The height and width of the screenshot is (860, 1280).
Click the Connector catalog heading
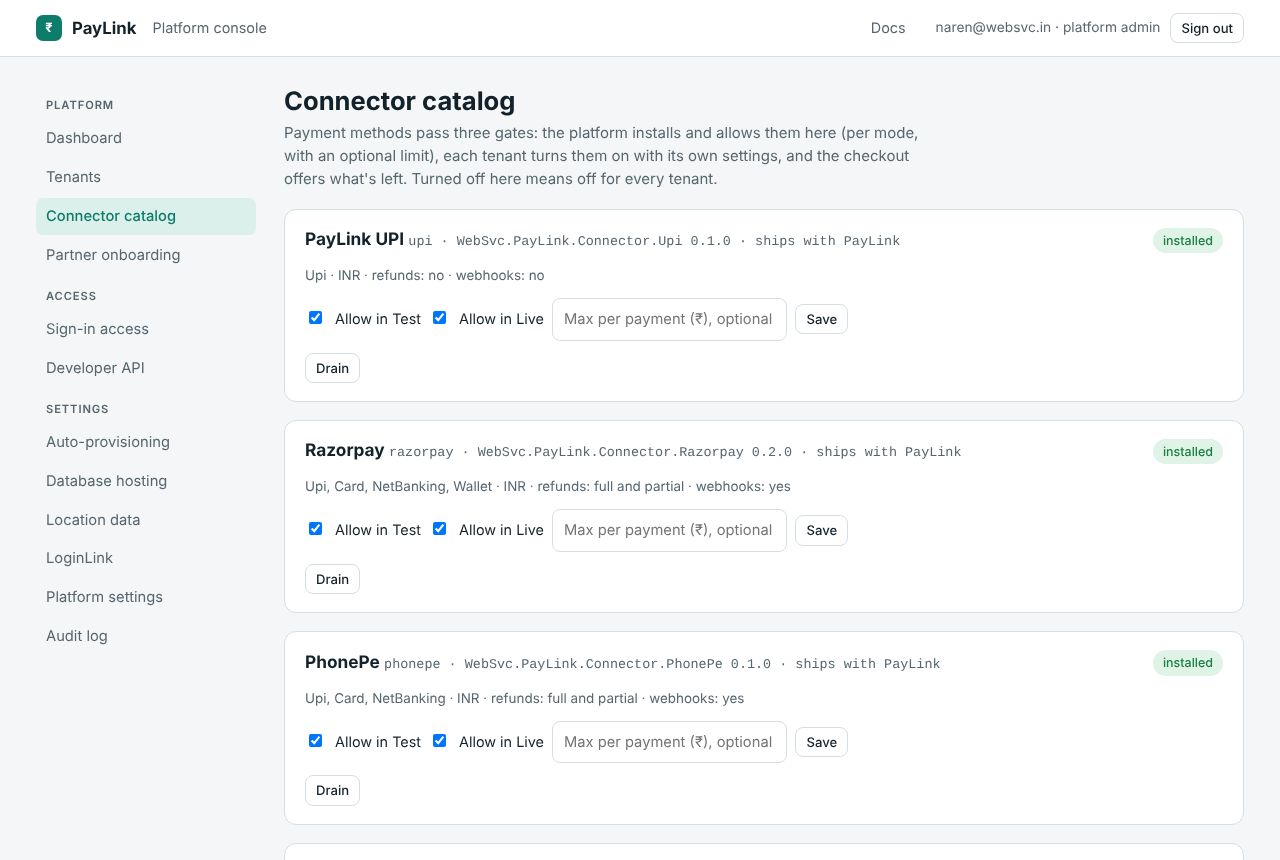pyautogui.click(x=399, y=101)
